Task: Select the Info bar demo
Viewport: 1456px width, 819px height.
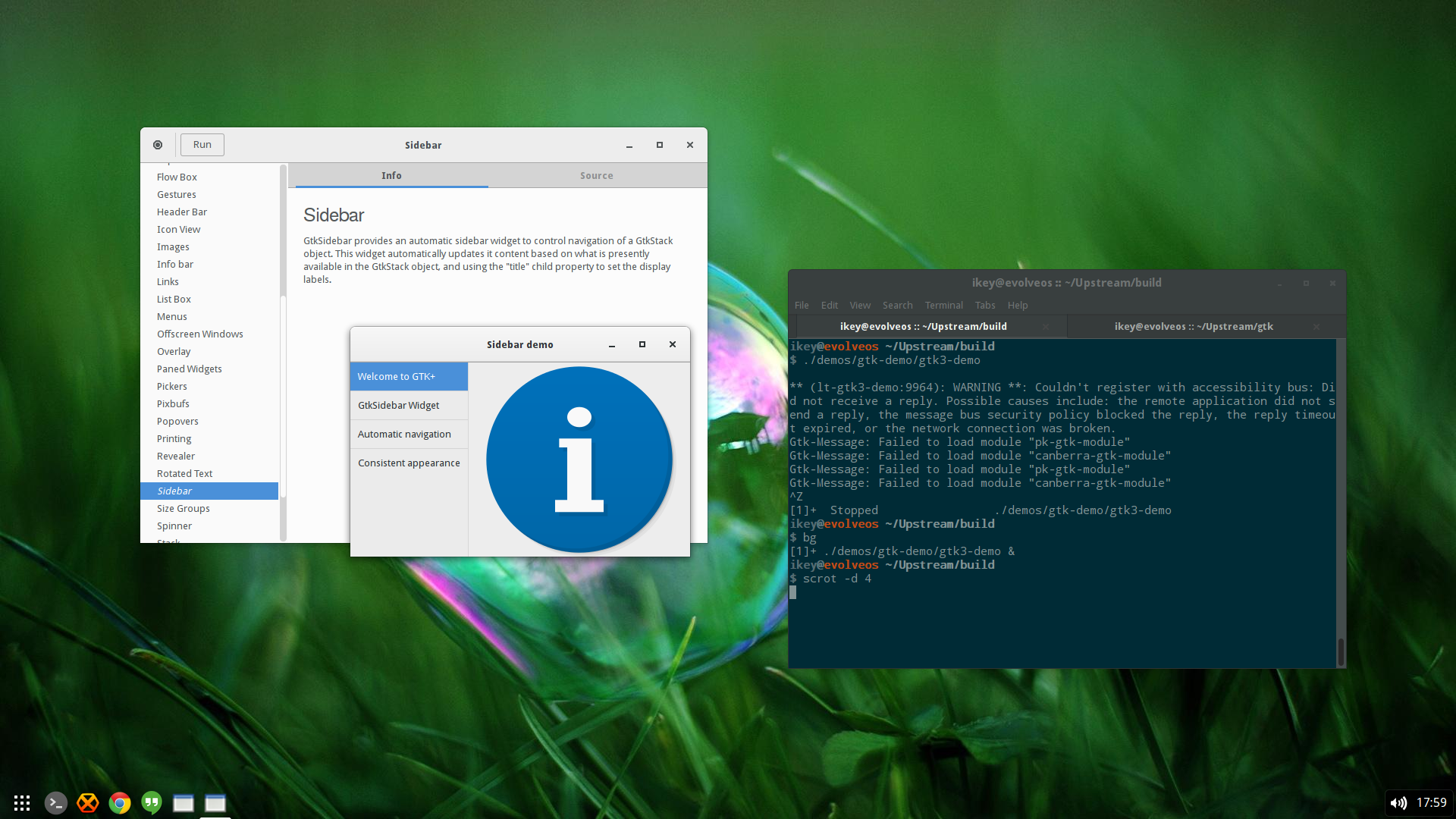Action: click(209, 264)
